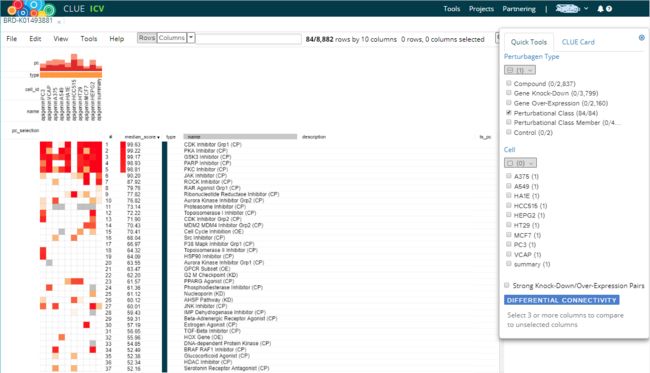Open Cell select-all dropdown
The height and width of the screenshot is (373, 650).
(520, 163)
